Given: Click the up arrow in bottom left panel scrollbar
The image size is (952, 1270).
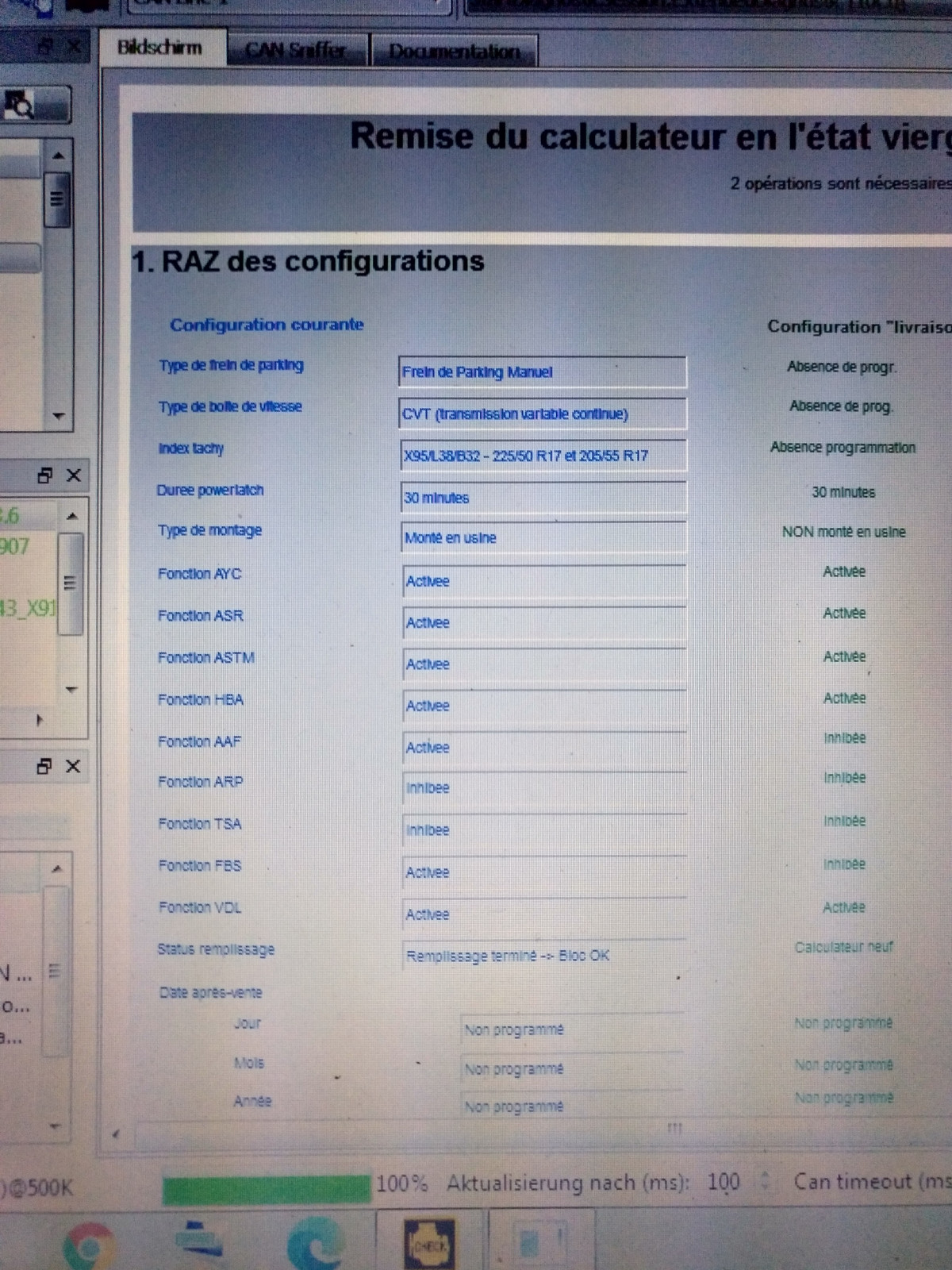Looking at the screenshot, I should click(x=56, y=869).
